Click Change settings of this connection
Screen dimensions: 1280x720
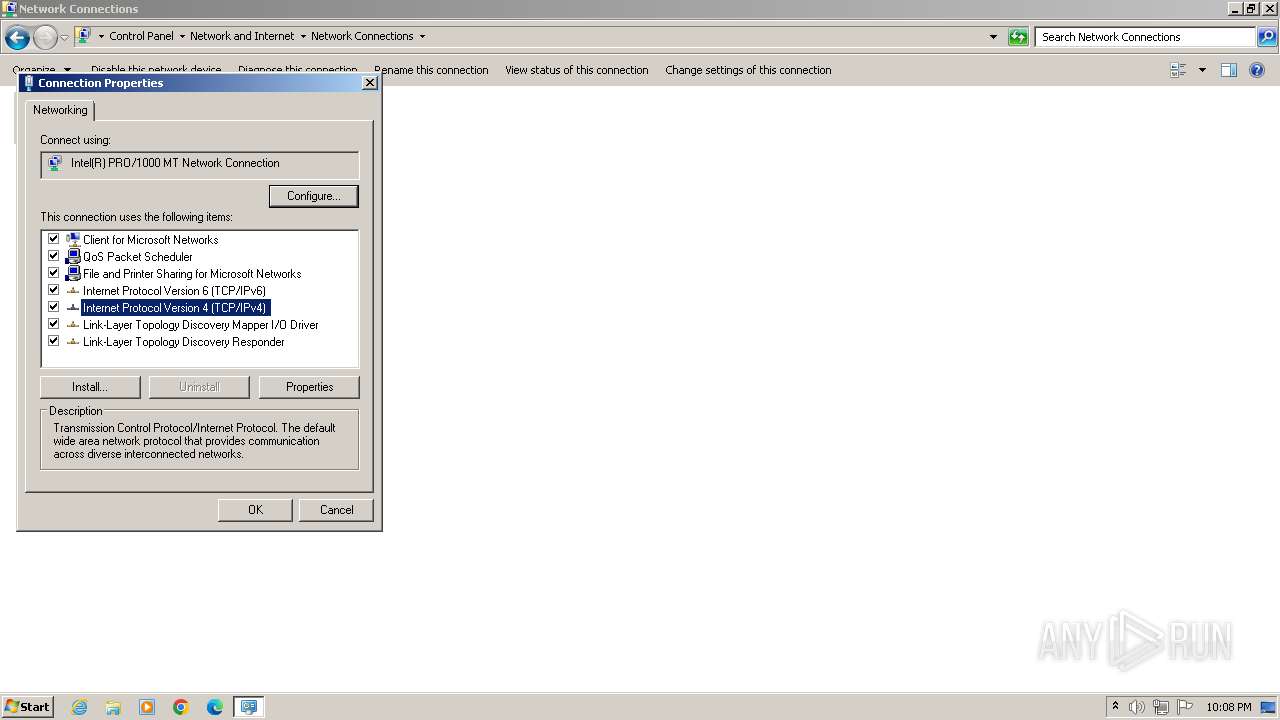tap(748, 70)
